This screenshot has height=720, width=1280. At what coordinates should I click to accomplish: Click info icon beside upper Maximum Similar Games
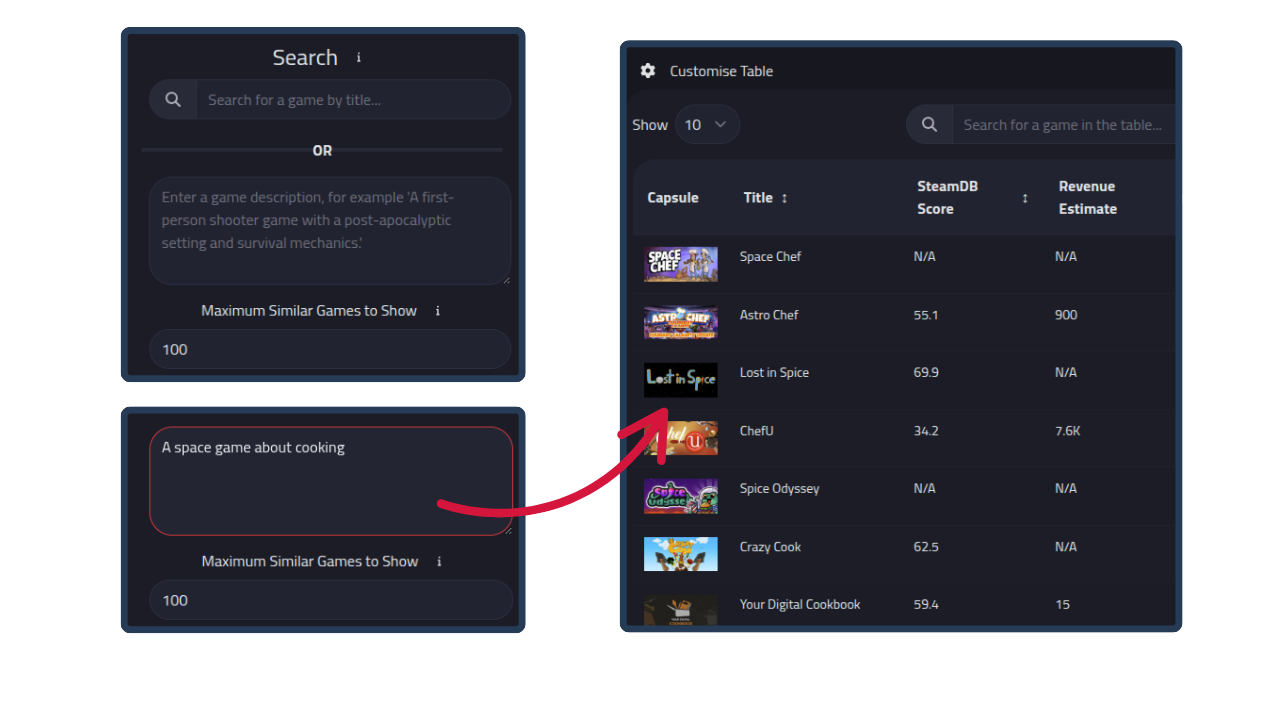pyautogui.click(x=438, y=311)
